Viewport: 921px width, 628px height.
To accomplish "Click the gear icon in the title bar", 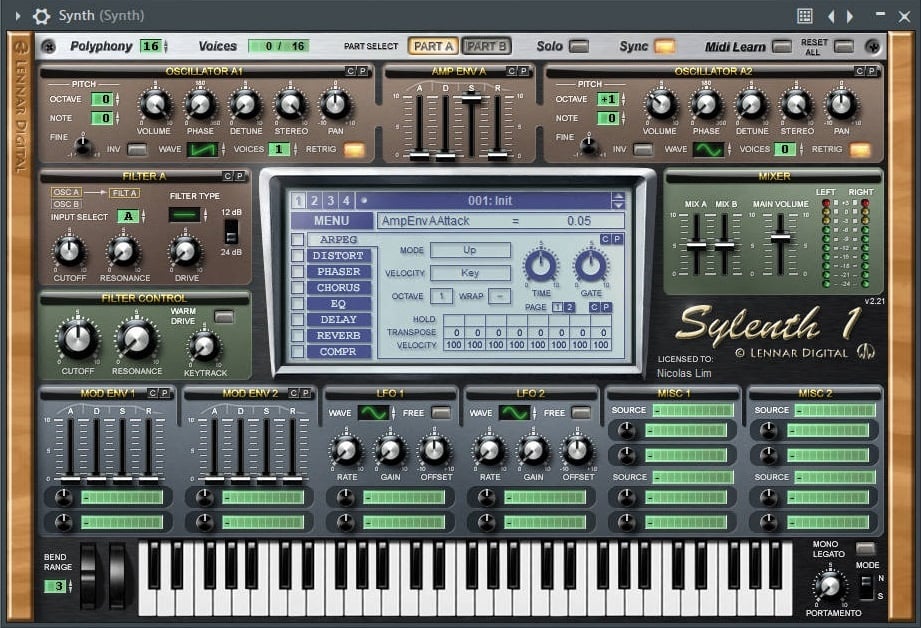I will [40, 15].
